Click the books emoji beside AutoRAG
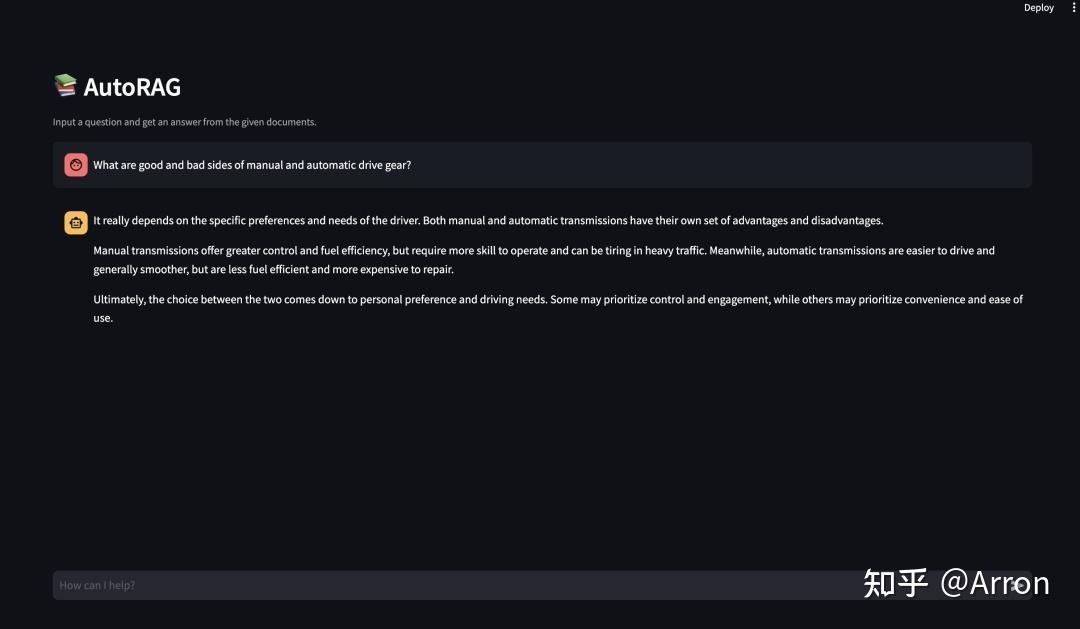 65,86
